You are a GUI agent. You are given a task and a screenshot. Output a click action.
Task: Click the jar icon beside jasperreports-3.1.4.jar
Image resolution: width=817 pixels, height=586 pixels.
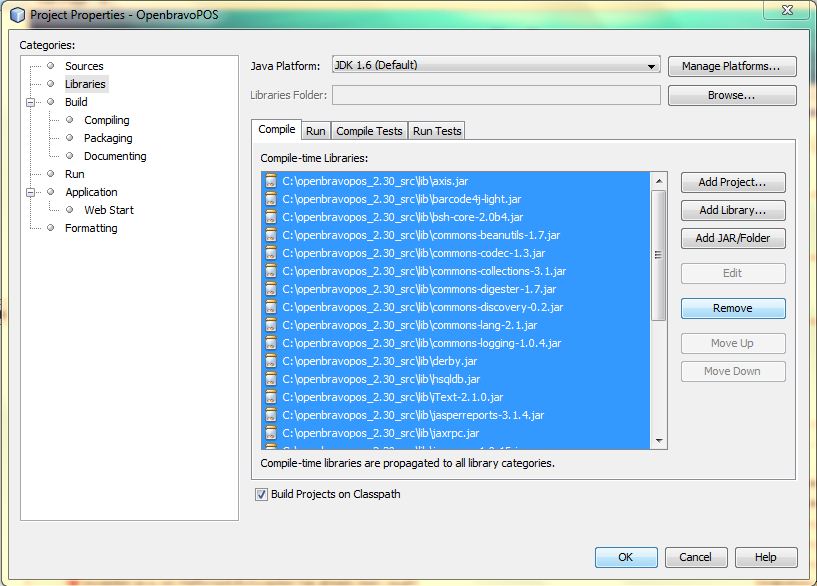271,415
